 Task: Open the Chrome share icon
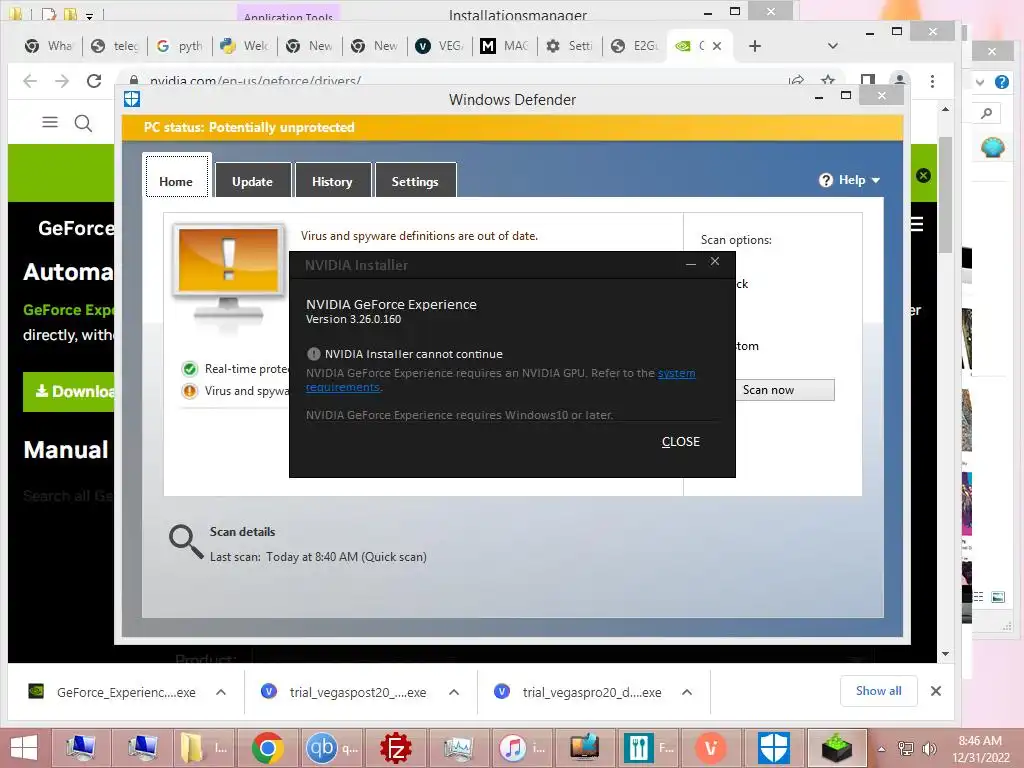[795, 80]
